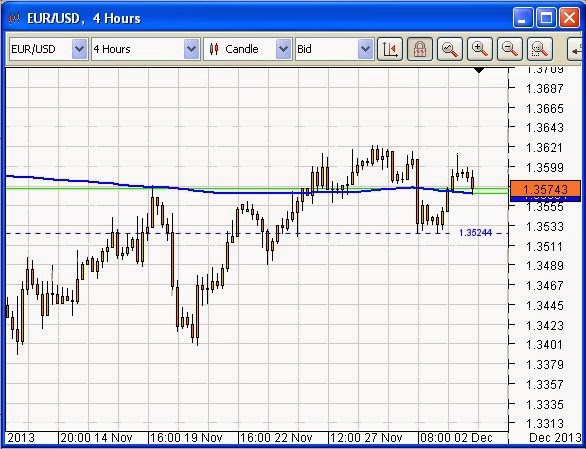Open the EUR/USD symbol dropdown
The image size is (586, 449).
point(79,49)
